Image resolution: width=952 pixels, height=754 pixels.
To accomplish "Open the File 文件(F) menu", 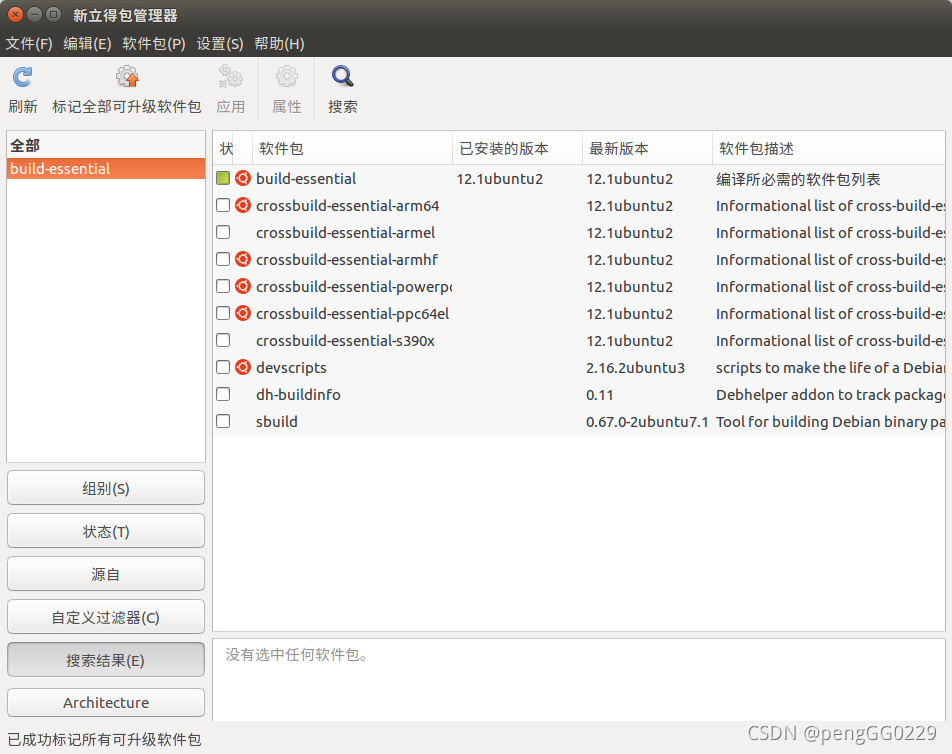I will click(29, 44).
